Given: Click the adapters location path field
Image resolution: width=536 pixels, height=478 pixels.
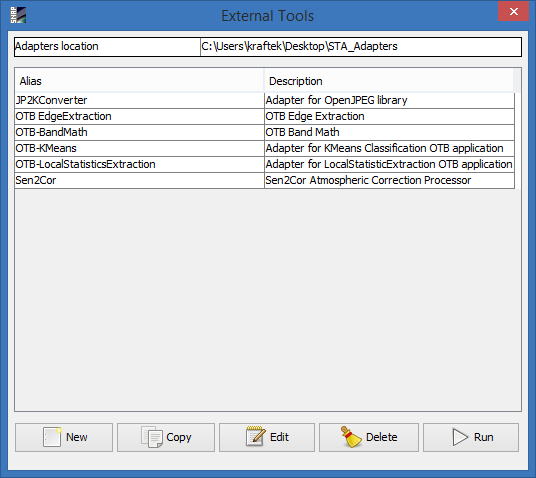Looking at the screenshot, I should pyautogui.click(x=361, y=47).
